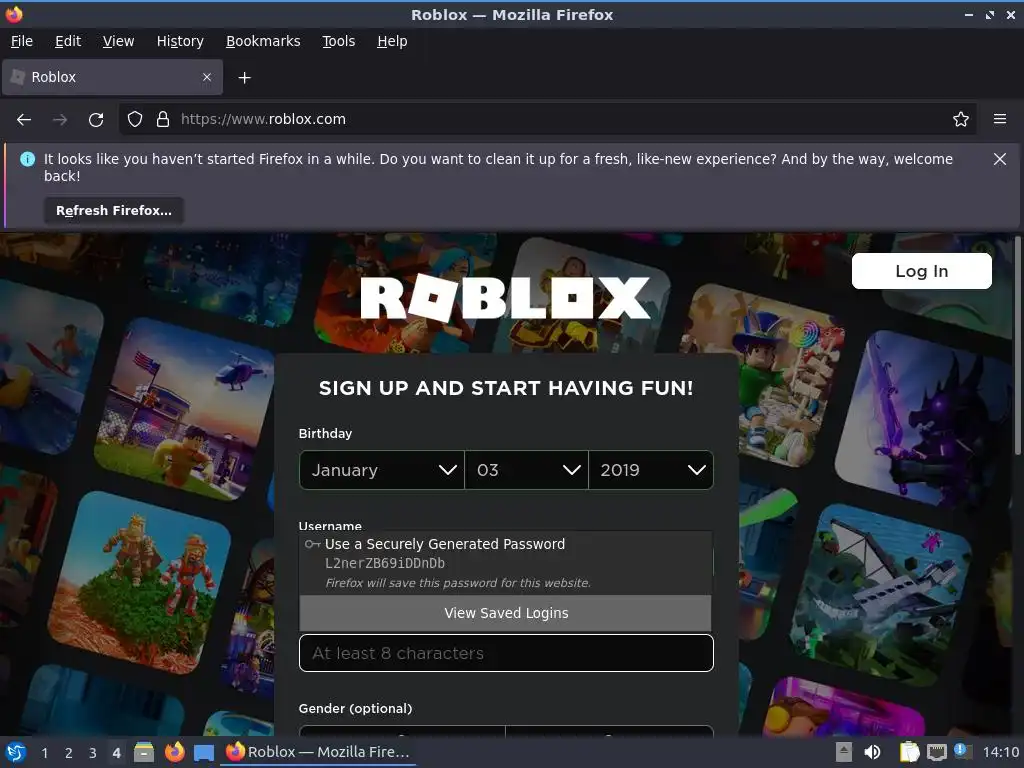The image size is (1024, 768).
Task: Open the clipboard manager tray icon
Action: tap(909, 752)
